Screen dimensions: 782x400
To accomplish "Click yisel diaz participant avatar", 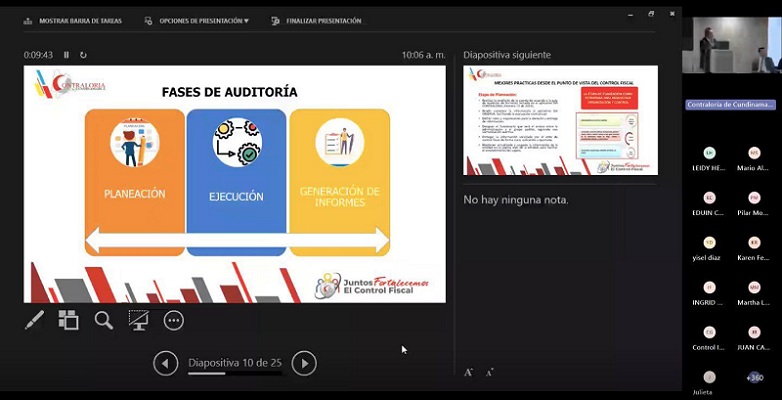I will 709,243.
